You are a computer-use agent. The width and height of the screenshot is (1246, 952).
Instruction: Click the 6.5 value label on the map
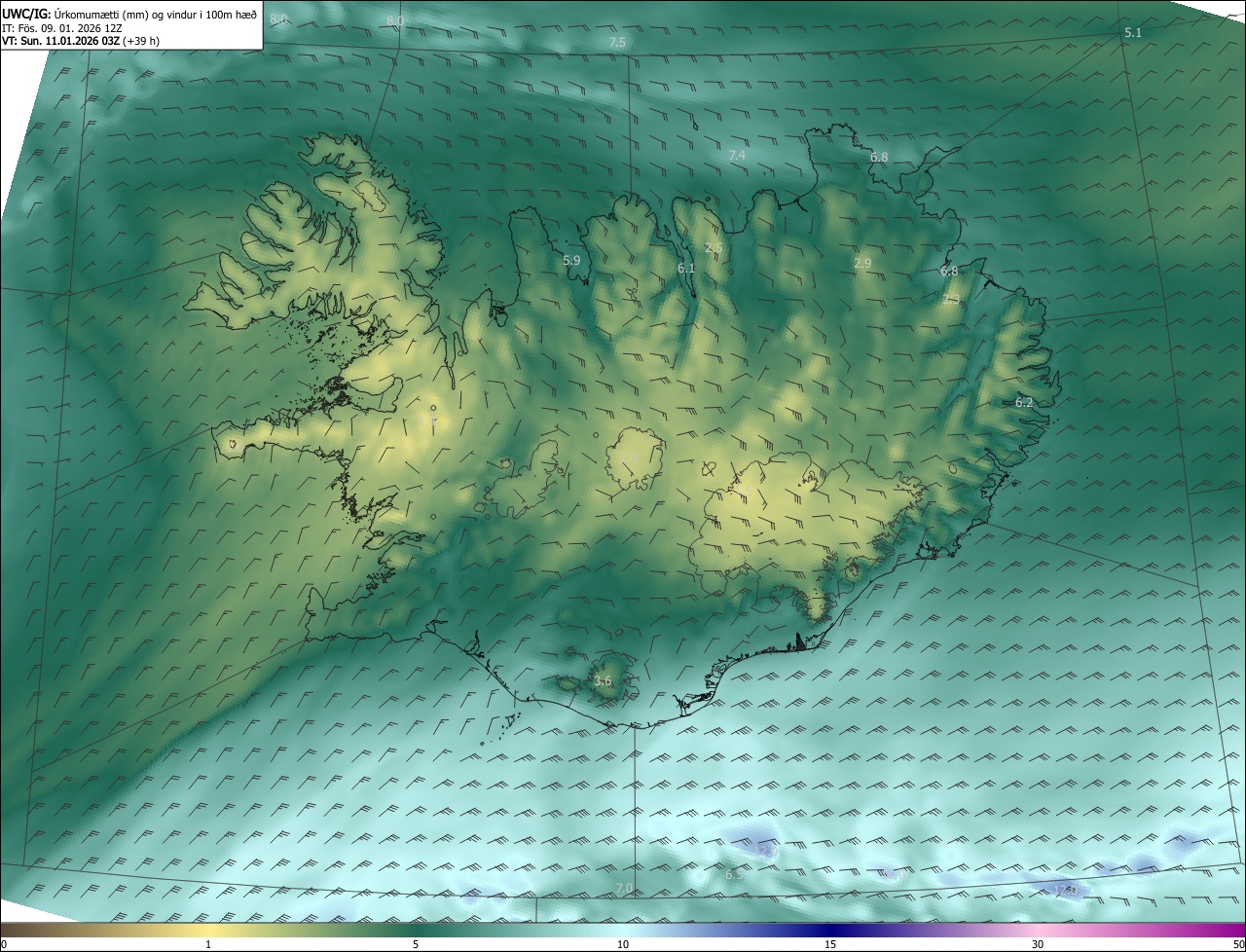coord(734,875)
